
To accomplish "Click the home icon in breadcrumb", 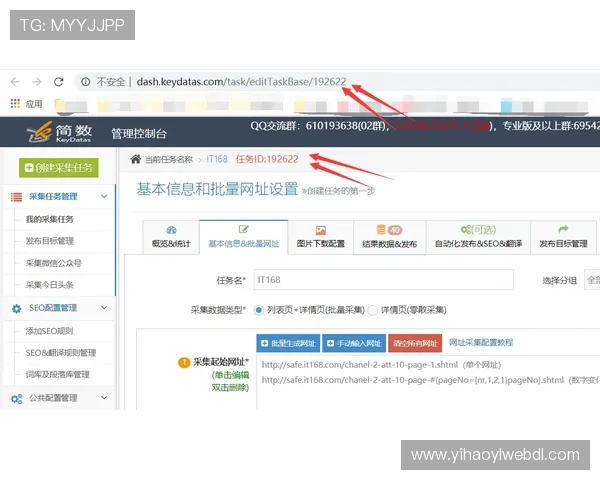I will (135, 159).
